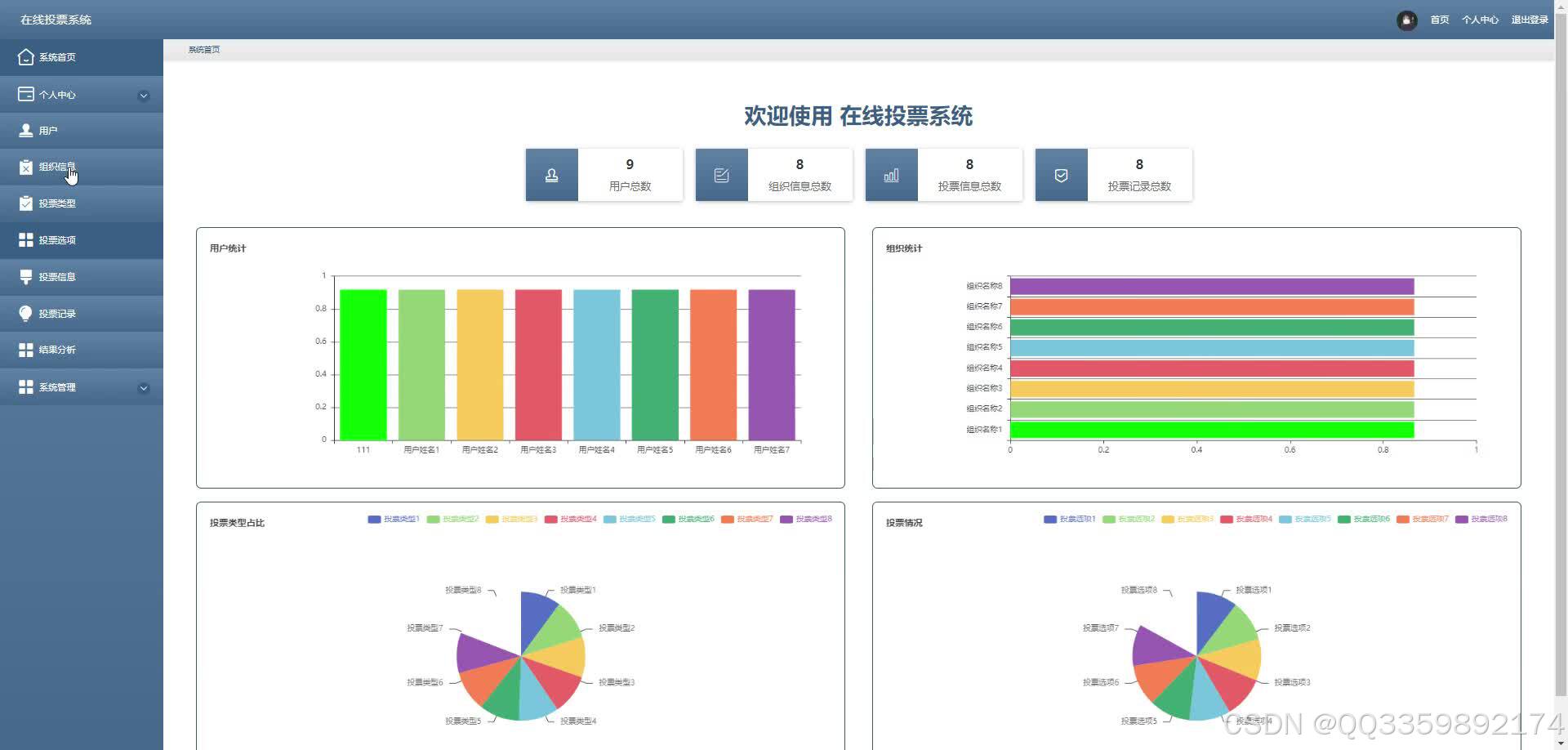
Task: Click the 用户姓名4 axis label
Action: [x=597, y=450]
